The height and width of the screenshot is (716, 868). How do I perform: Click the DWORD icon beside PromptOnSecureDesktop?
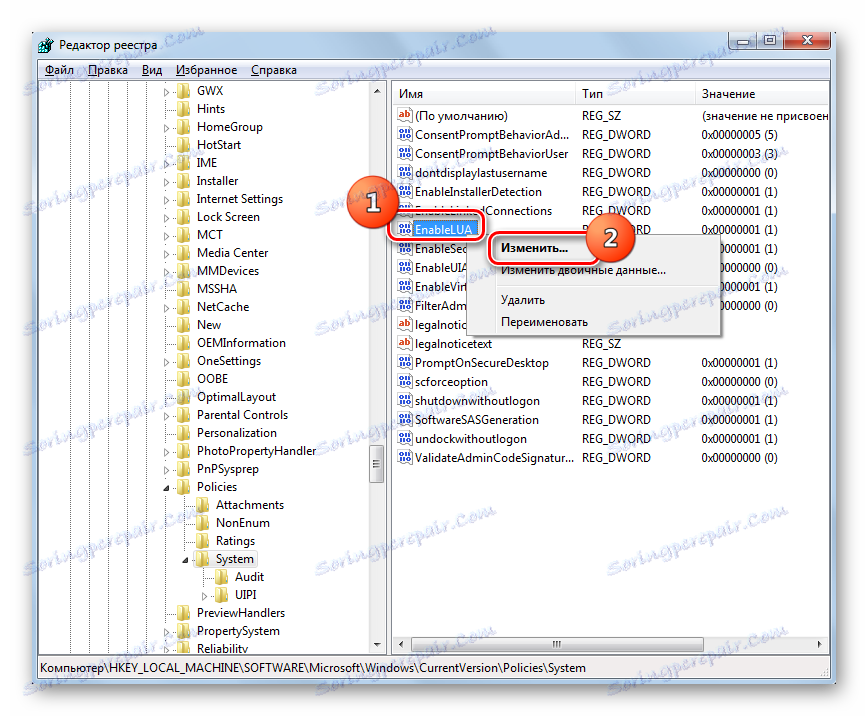(405, 363)
